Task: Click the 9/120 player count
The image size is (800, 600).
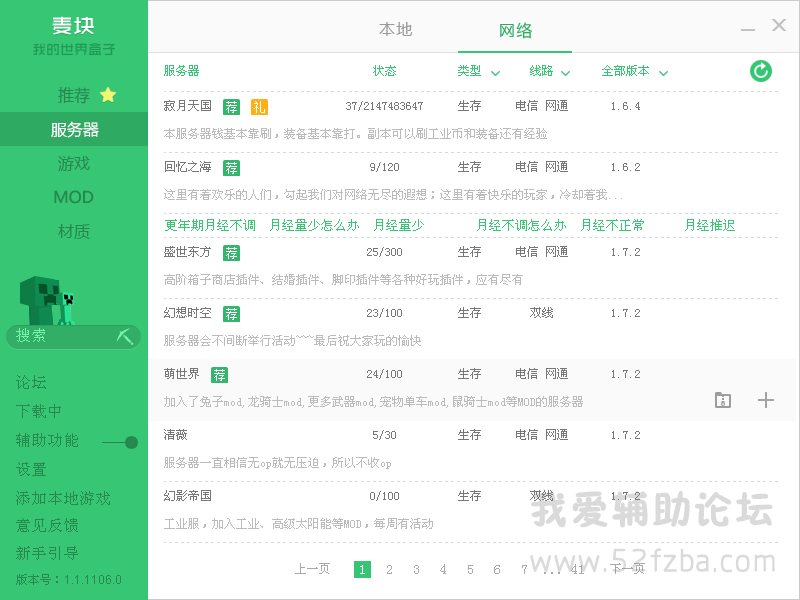Action: point(384,167)
